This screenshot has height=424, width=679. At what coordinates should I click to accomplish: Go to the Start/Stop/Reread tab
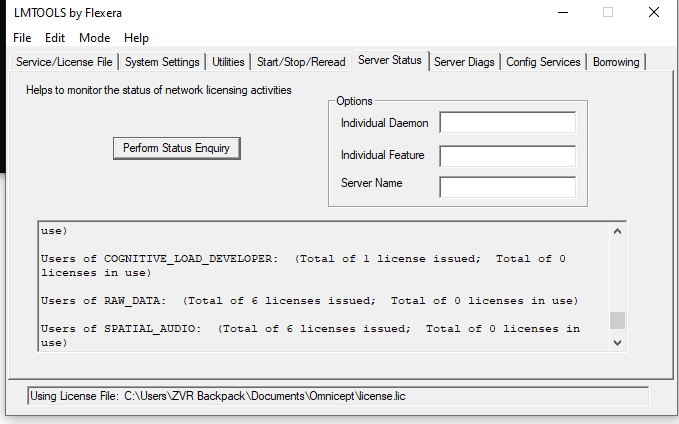(x=301, y=62)
